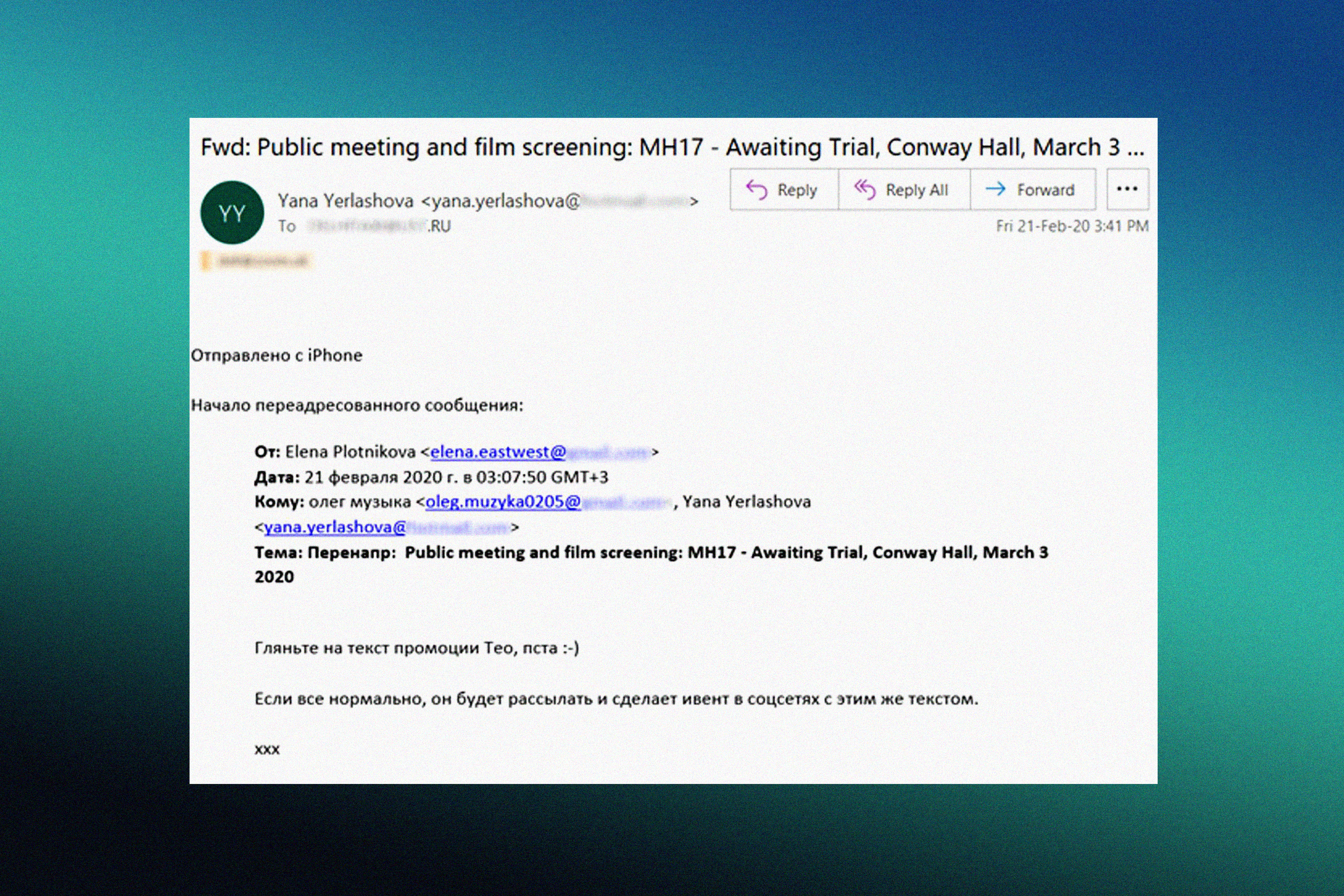1344x896 pixels.
Task: Open the yana.yerlashova@ link in message body
Action: pyautogui.click(x=335, y=527)
